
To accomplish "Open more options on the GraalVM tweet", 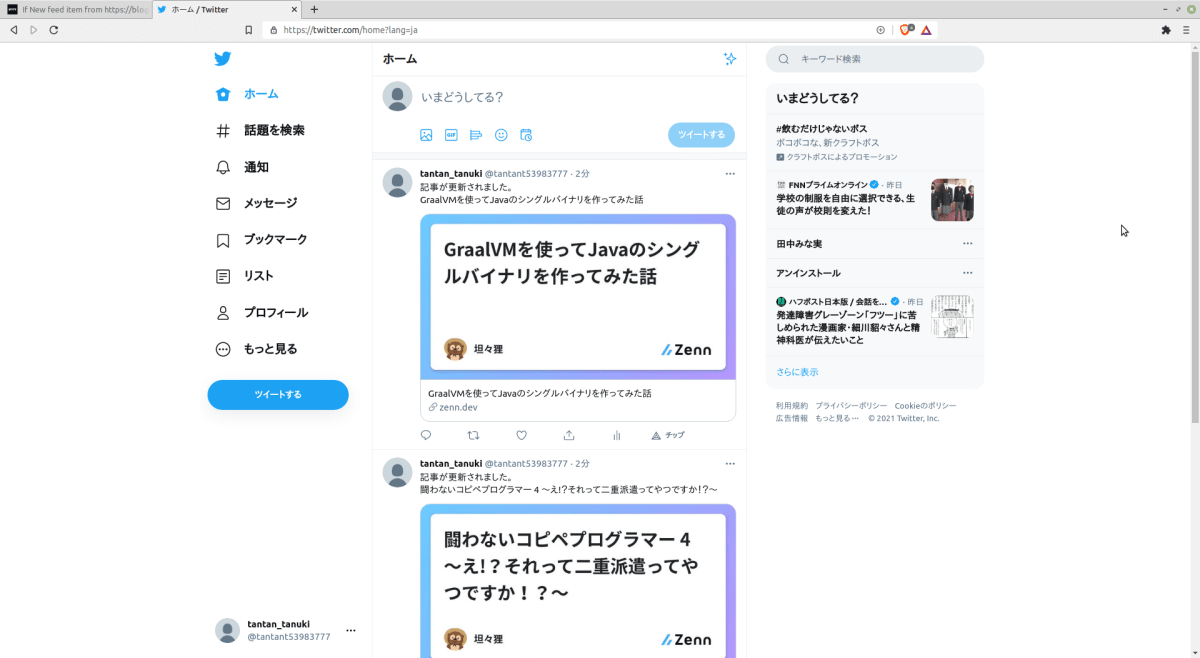I will click(x=730, y=172).
